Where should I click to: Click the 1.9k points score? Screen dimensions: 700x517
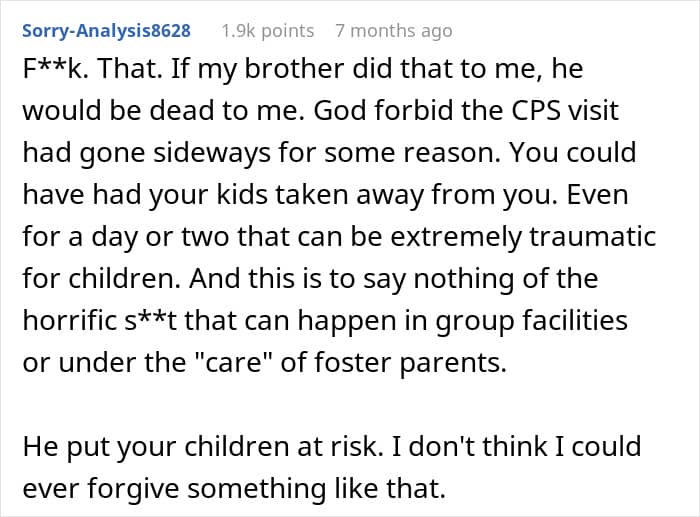267,31
